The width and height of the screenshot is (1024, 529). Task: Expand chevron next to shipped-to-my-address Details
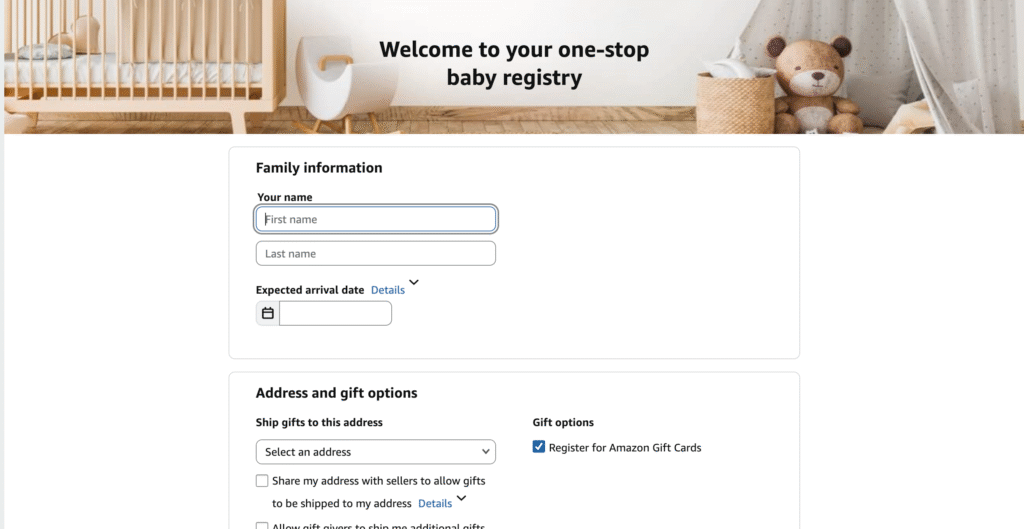coord(461,497)
